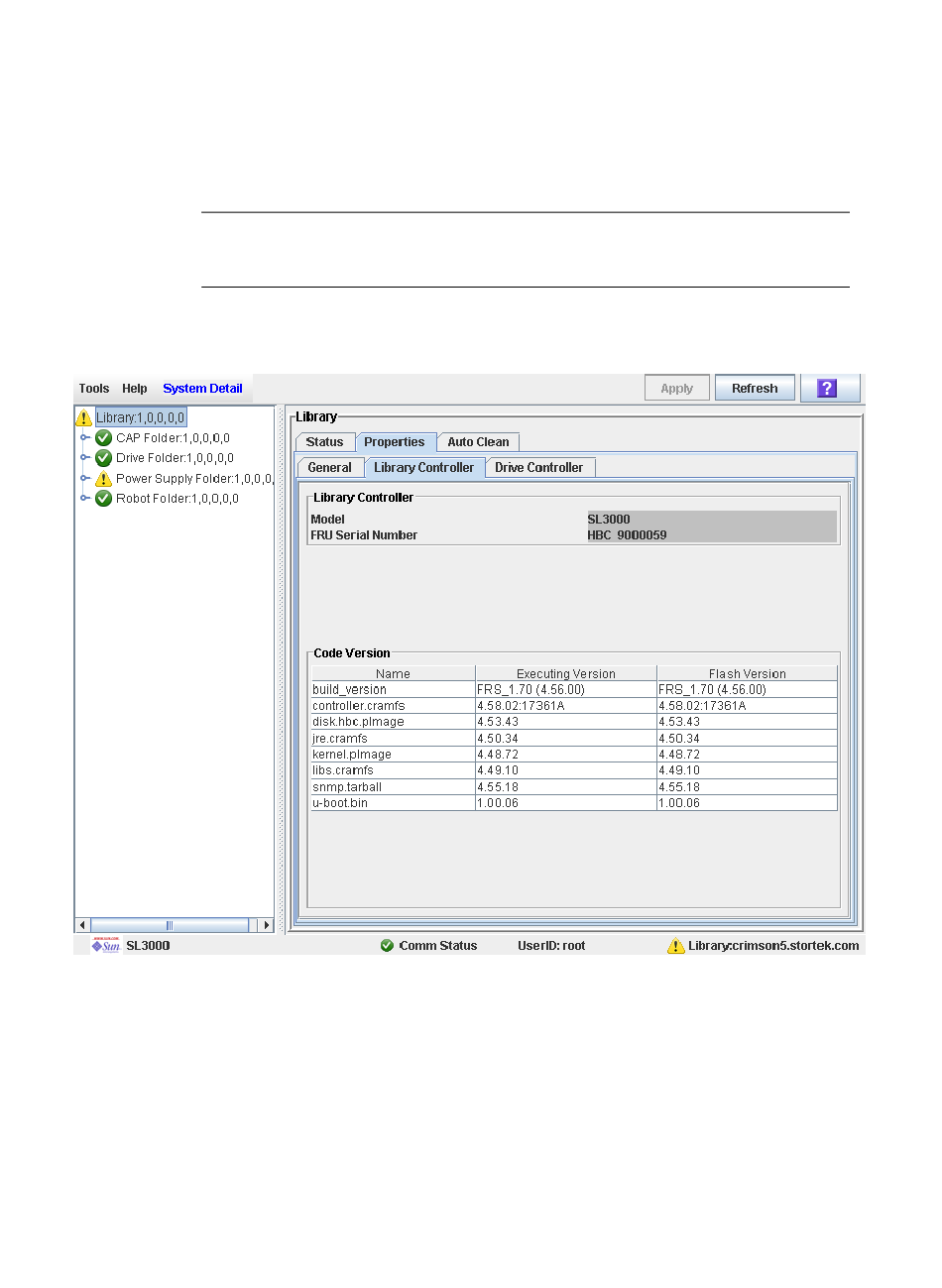Click the Comm Status label
The width and height of the screenshot is (942, 1288).
point(438,946)
